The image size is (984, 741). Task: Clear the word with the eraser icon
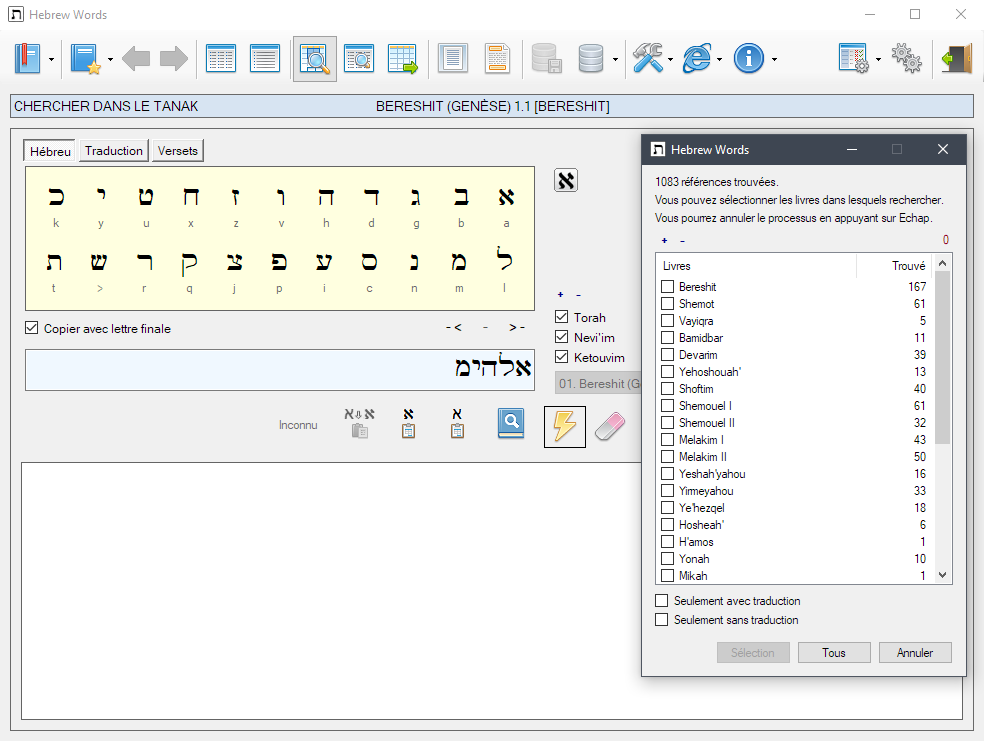(610, 427)
